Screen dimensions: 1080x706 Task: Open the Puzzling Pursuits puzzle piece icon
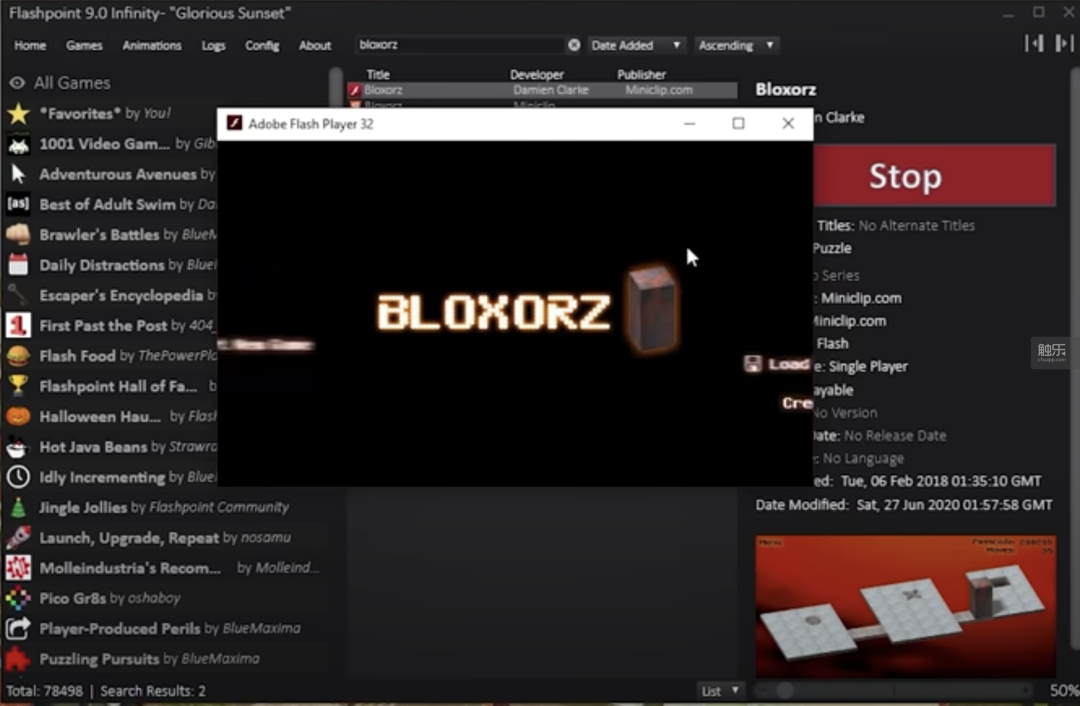tap(19, 659)
